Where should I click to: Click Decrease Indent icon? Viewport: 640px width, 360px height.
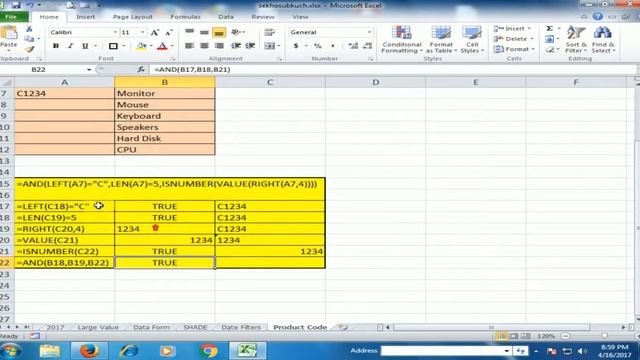[236, 46]
